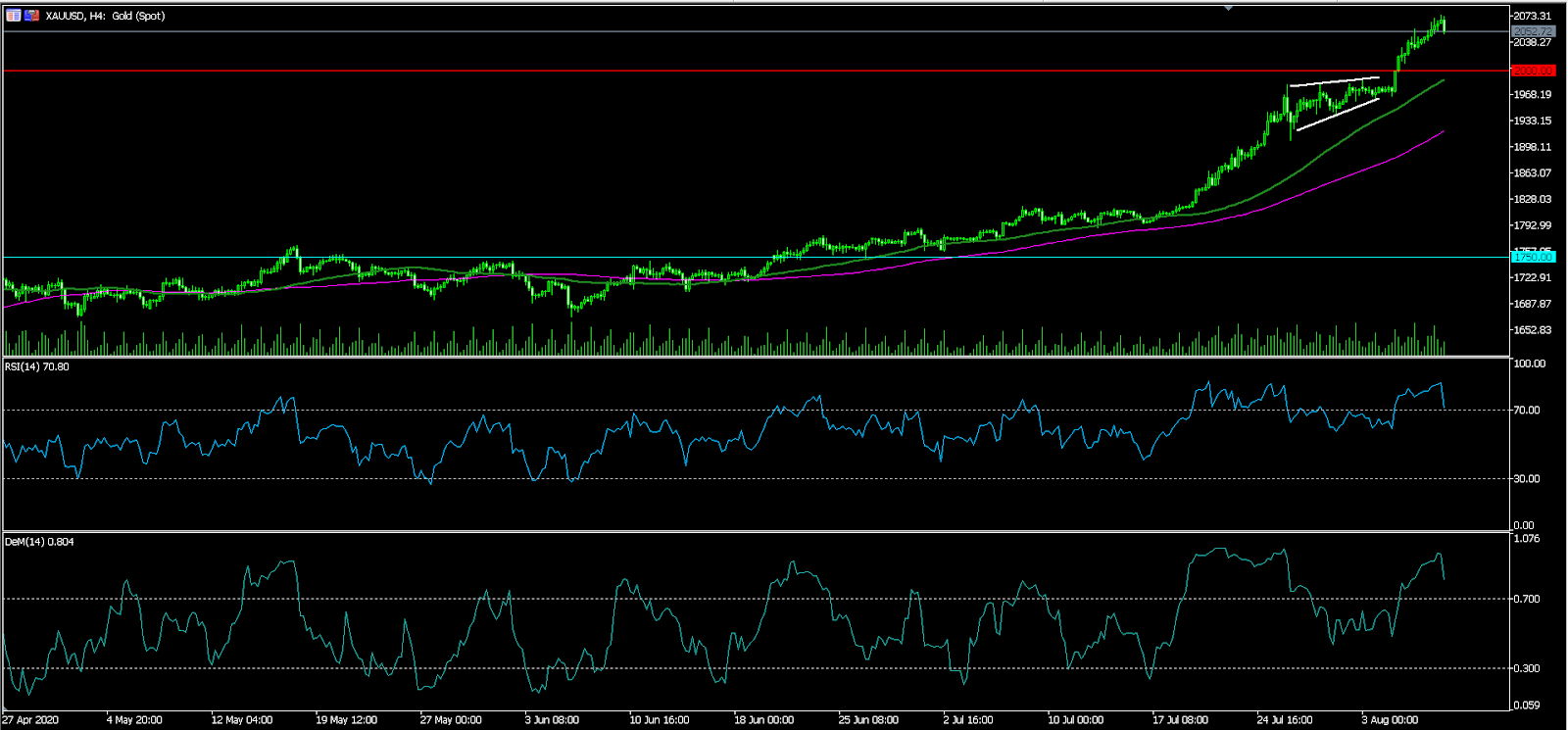Click the Quick Trading panel icon
Viewport: 1568px width, 730px height.
[x=14, y=16]
